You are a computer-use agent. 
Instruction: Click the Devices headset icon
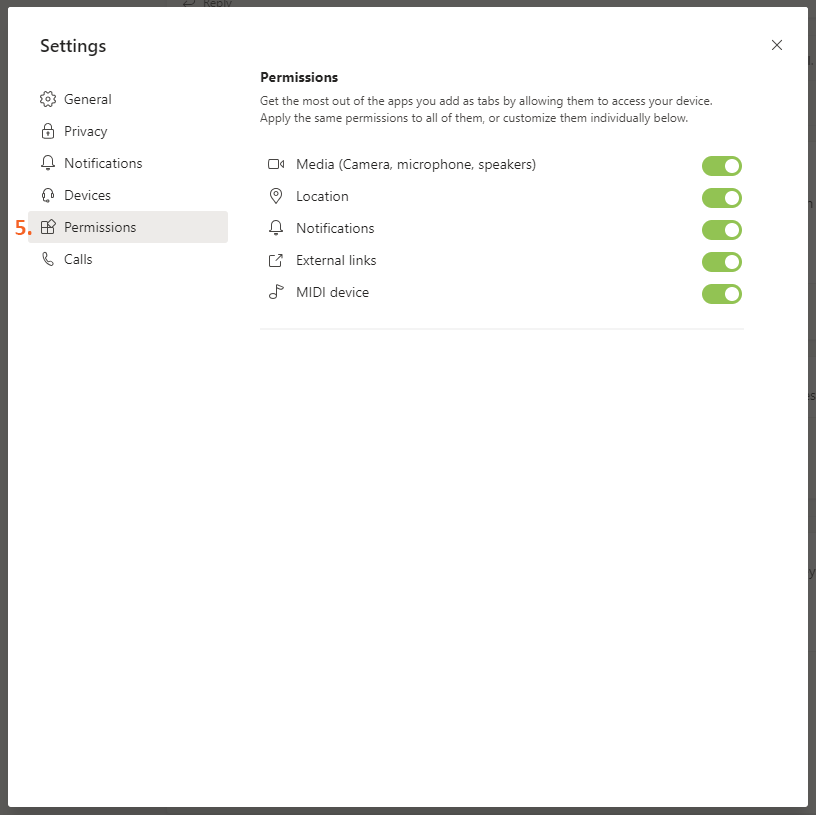point(48,195)
